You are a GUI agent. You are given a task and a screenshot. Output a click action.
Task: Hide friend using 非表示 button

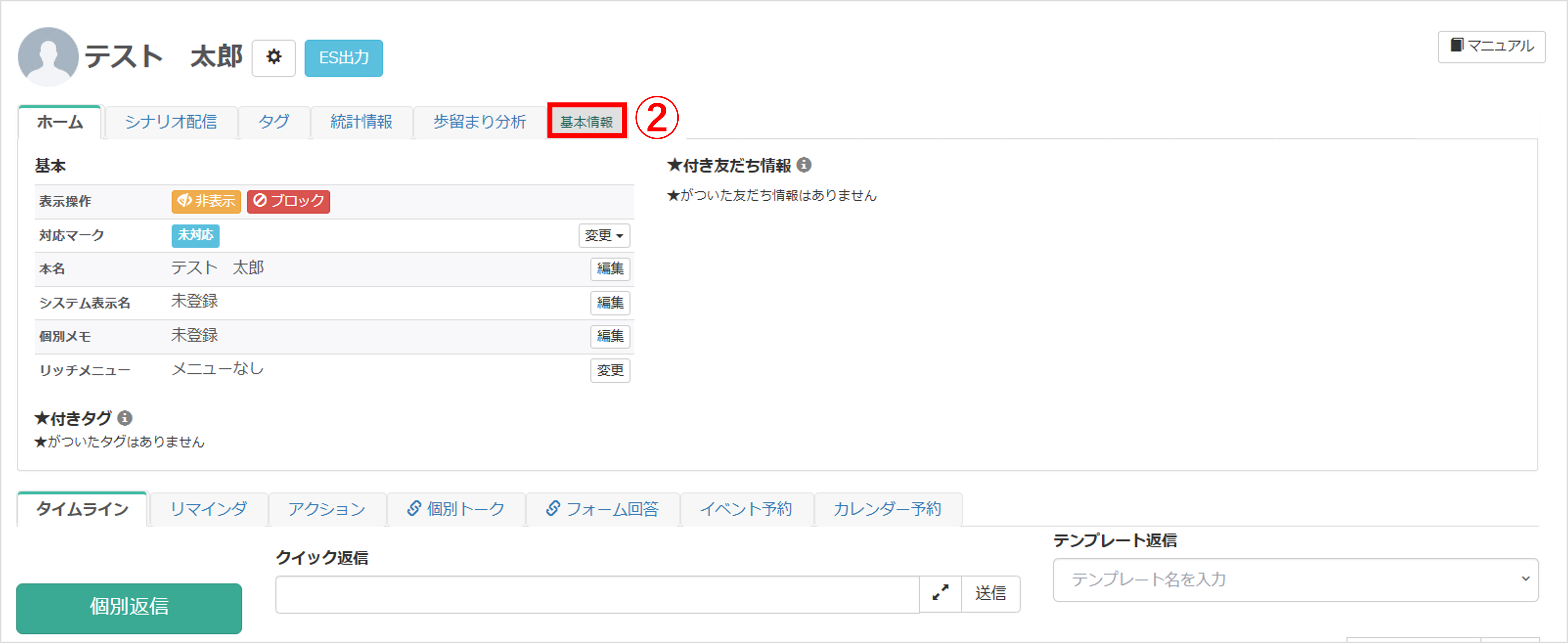pos(206,201)
